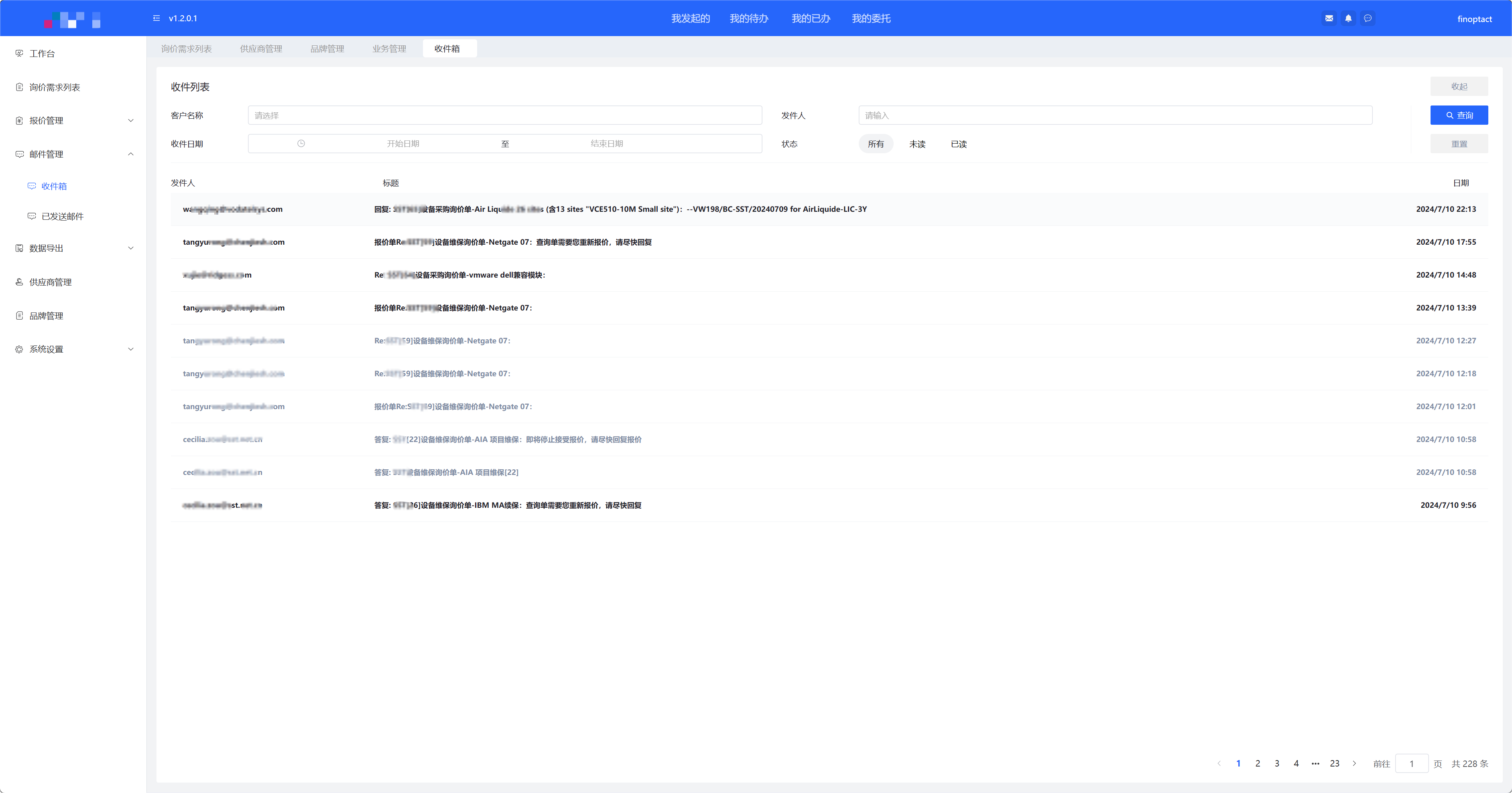Open 我的待办 in top navigation

point(748,19)
